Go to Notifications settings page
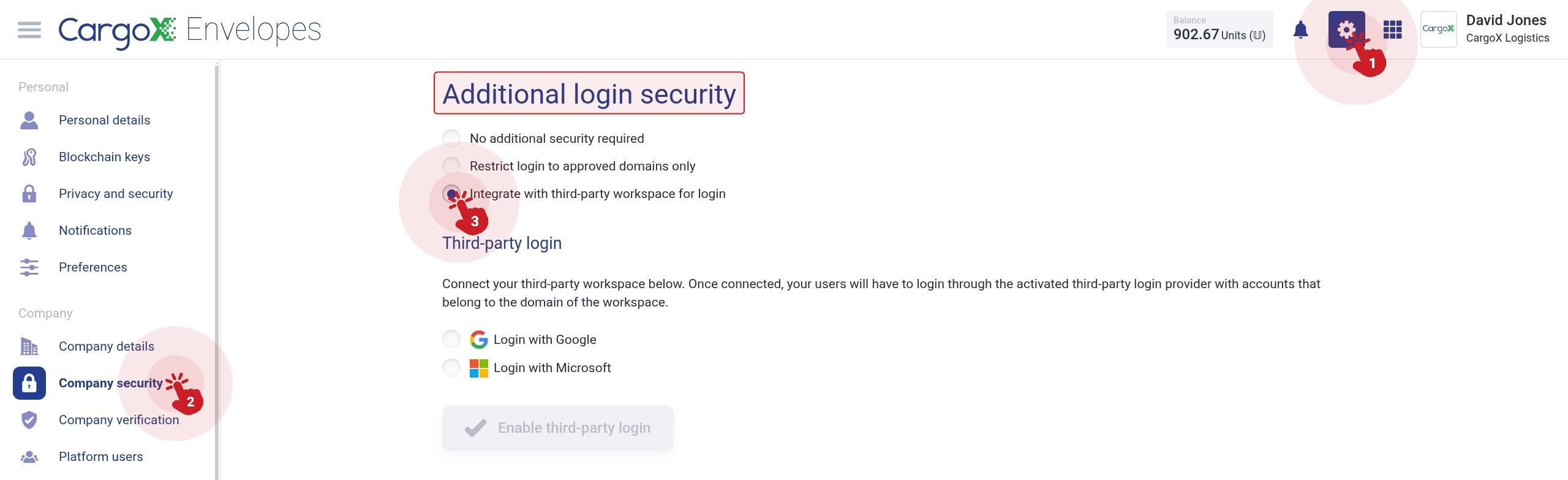The height and width of the screenshot is (480, 1568). pos(95,230)
